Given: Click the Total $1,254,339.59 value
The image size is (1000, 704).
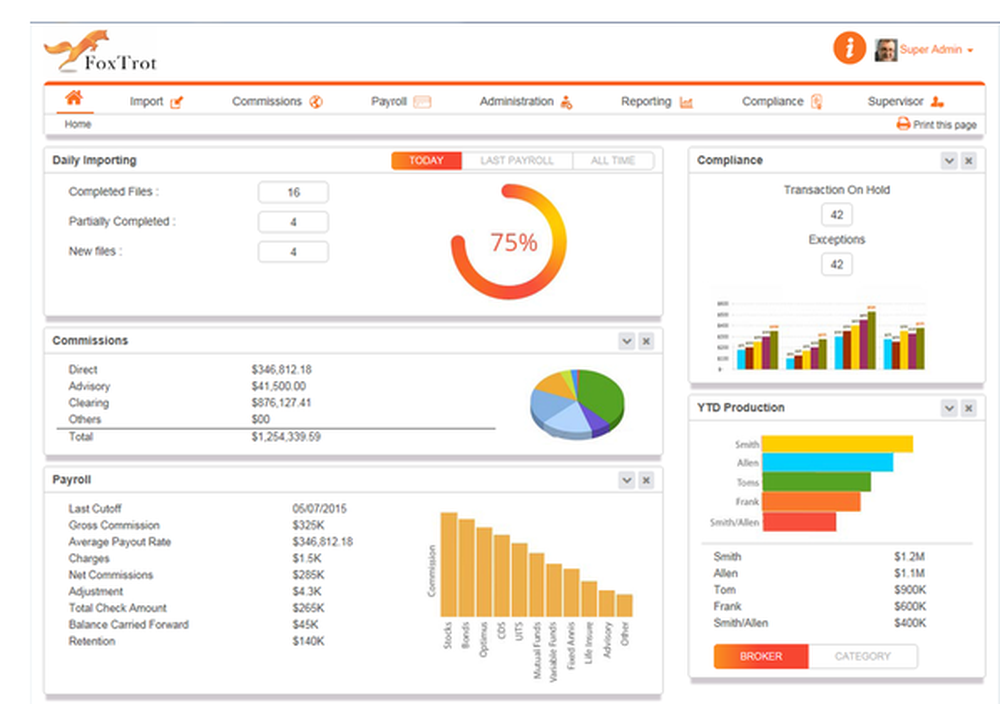Looking at the screenshot, I should 286,437.
